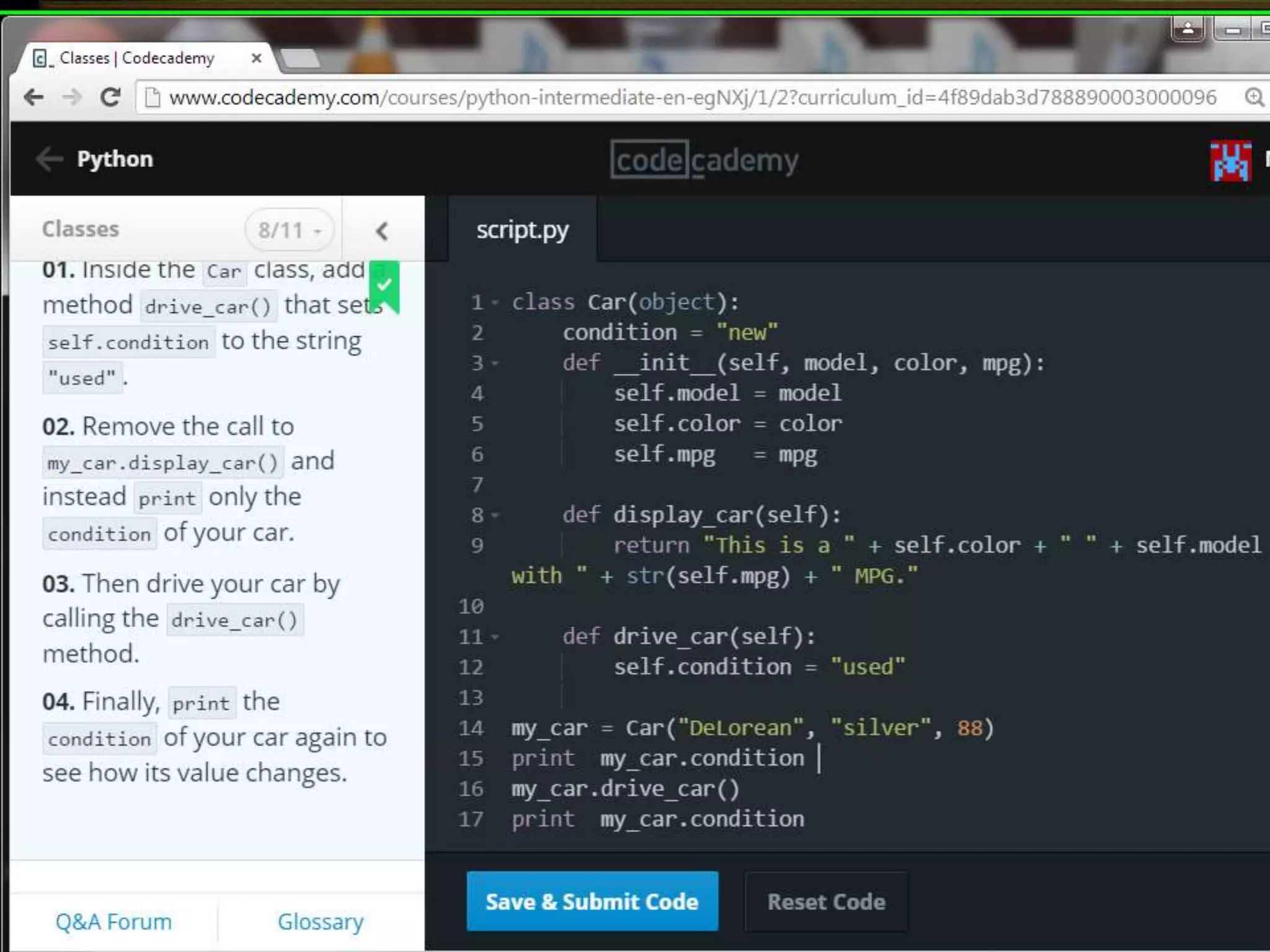Click line 16 my_car.drive_car()

click(x=625, y=789)
